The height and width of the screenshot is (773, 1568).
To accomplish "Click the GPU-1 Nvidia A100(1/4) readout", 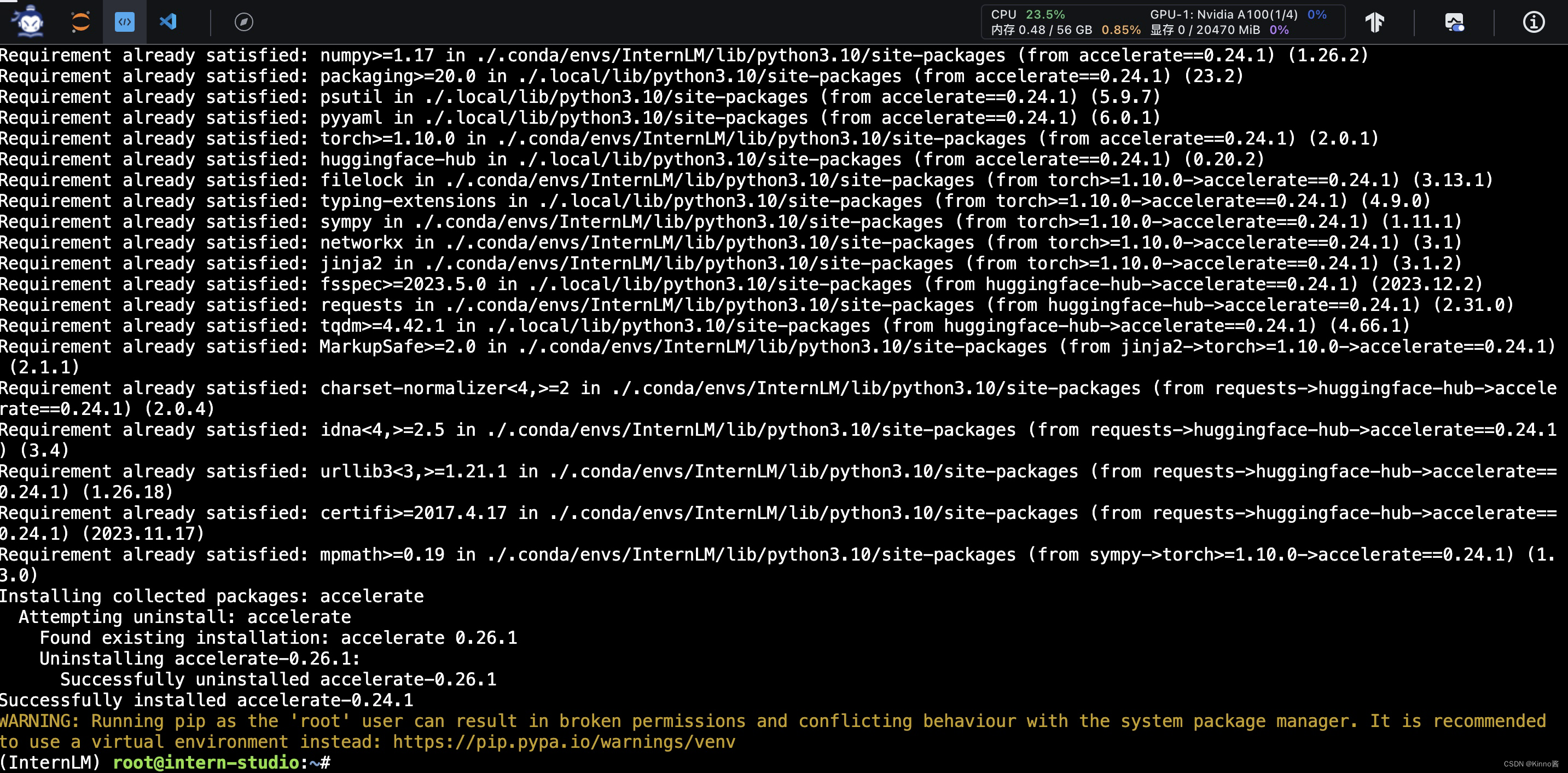I will tap(1238, 14).
